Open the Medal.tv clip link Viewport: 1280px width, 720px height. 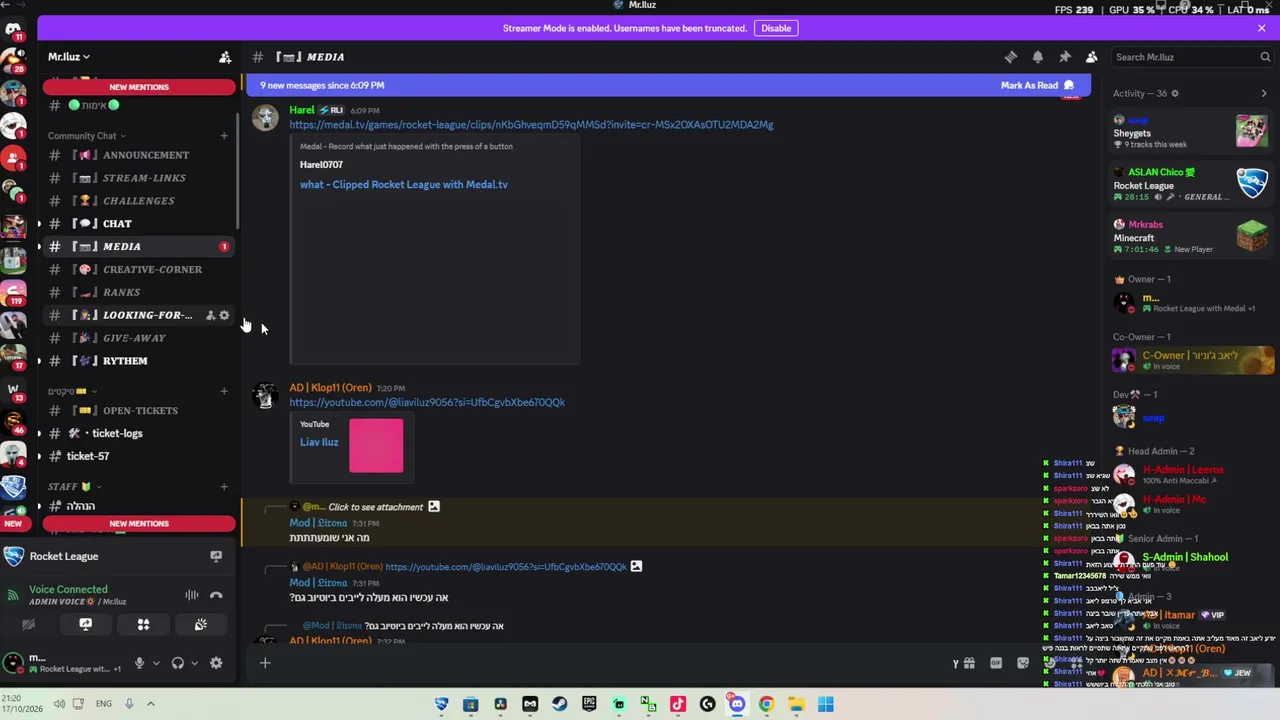[x=531, y=125]
